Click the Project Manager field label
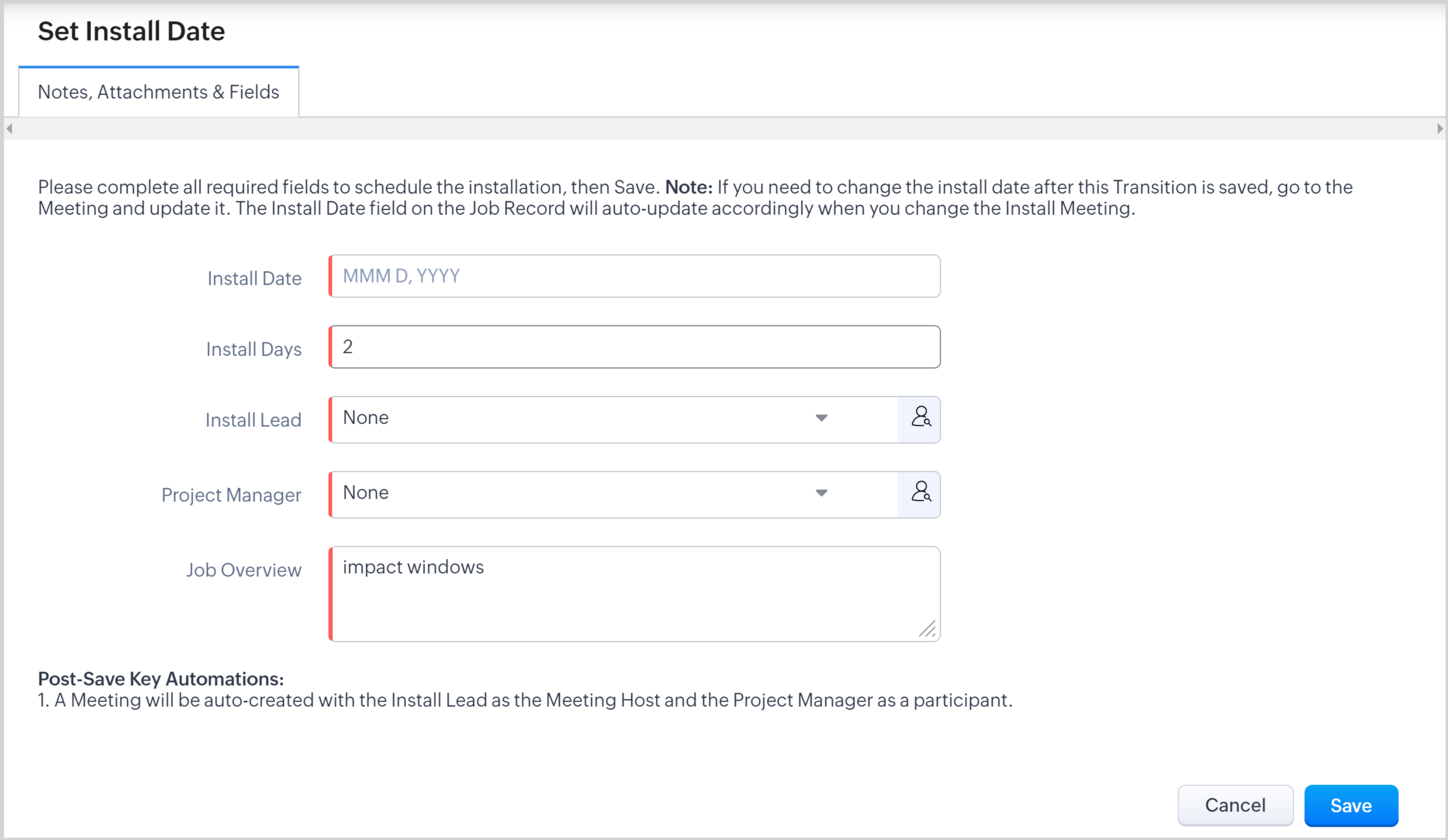The height and width of the screenshot is (840, 1448). [x=231, y=495]
